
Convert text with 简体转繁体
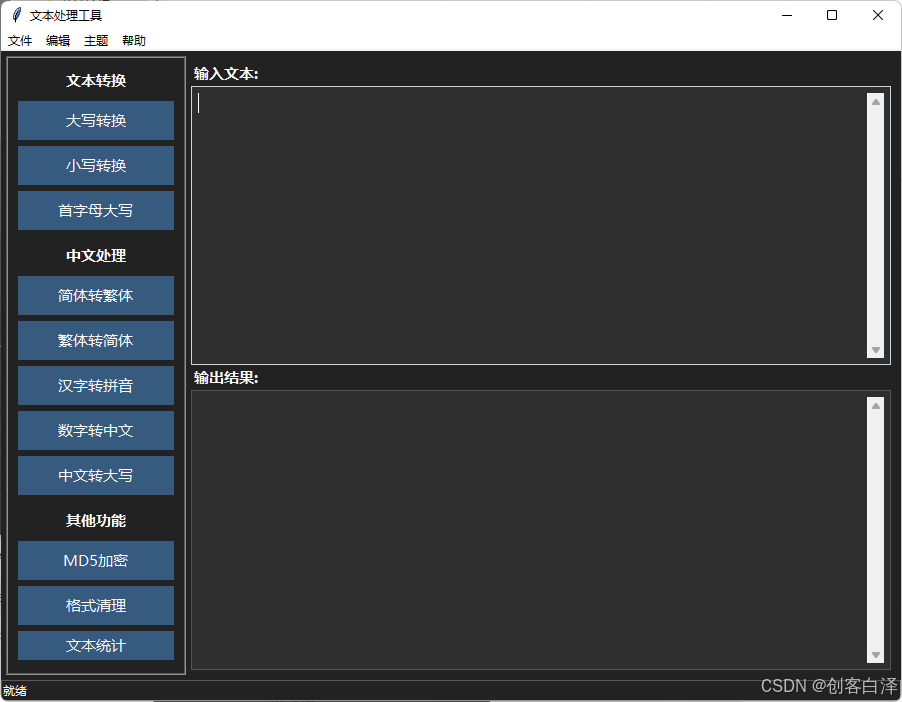pos(95,295)
